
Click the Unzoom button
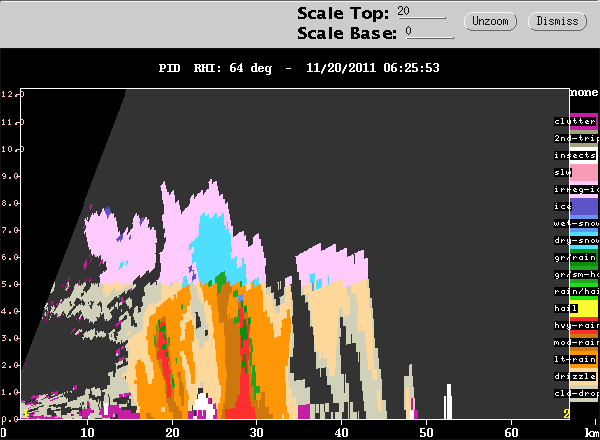[490, 21]
